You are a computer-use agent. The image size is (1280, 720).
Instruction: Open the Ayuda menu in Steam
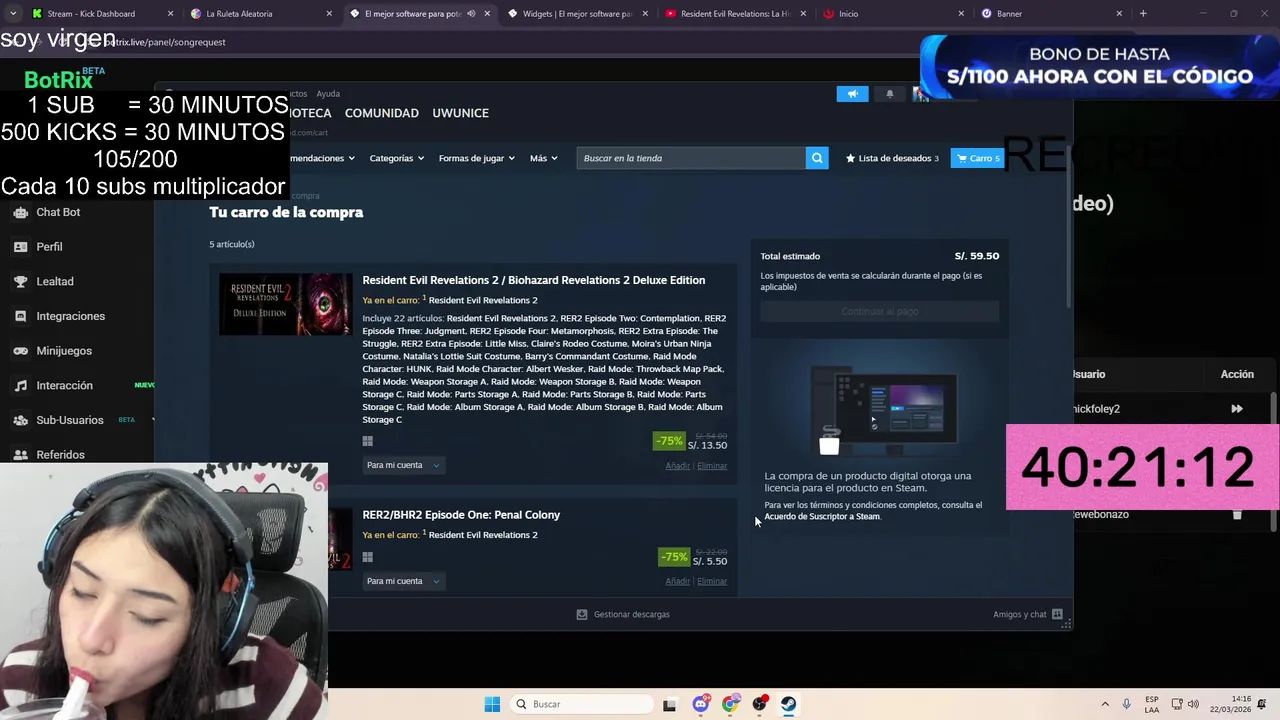tap(328, 94)
